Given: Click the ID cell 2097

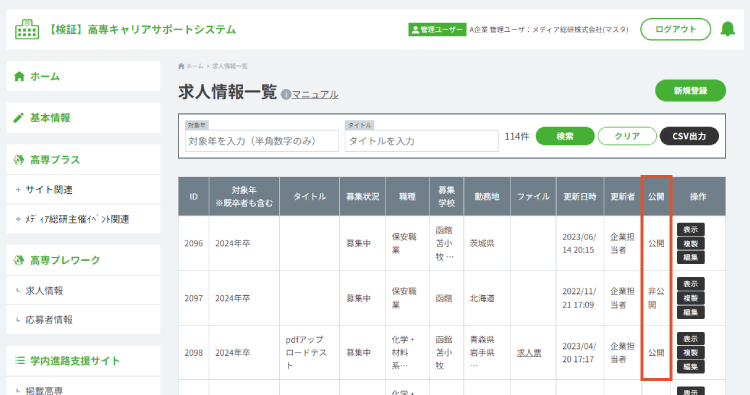Looking at the screenshot, I should pyautogui.click(x=194, y=298).
